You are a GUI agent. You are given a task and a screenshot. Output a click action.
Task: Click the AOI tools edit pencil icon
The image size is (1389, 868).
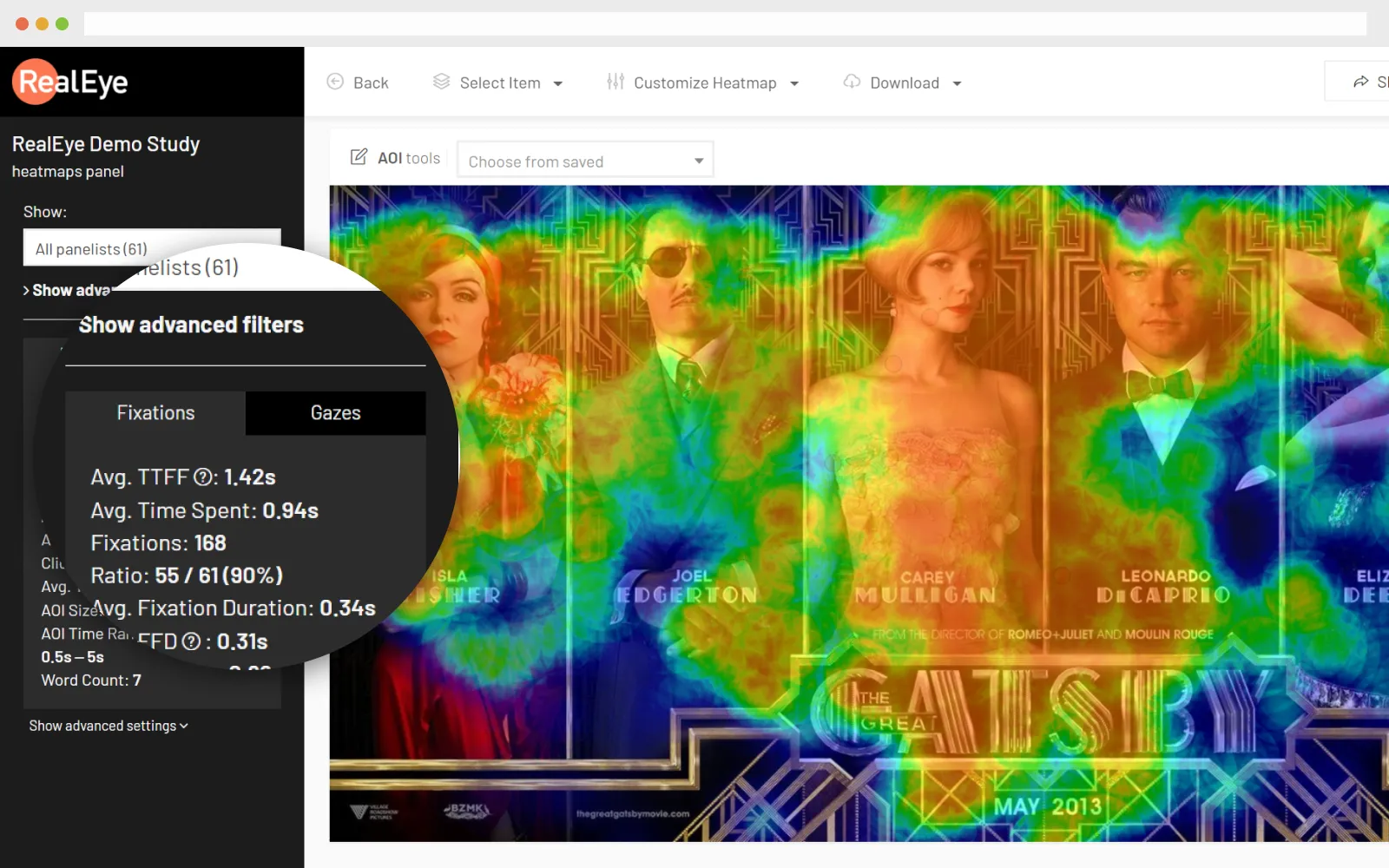pyautogui.click(x=359, y=157)
